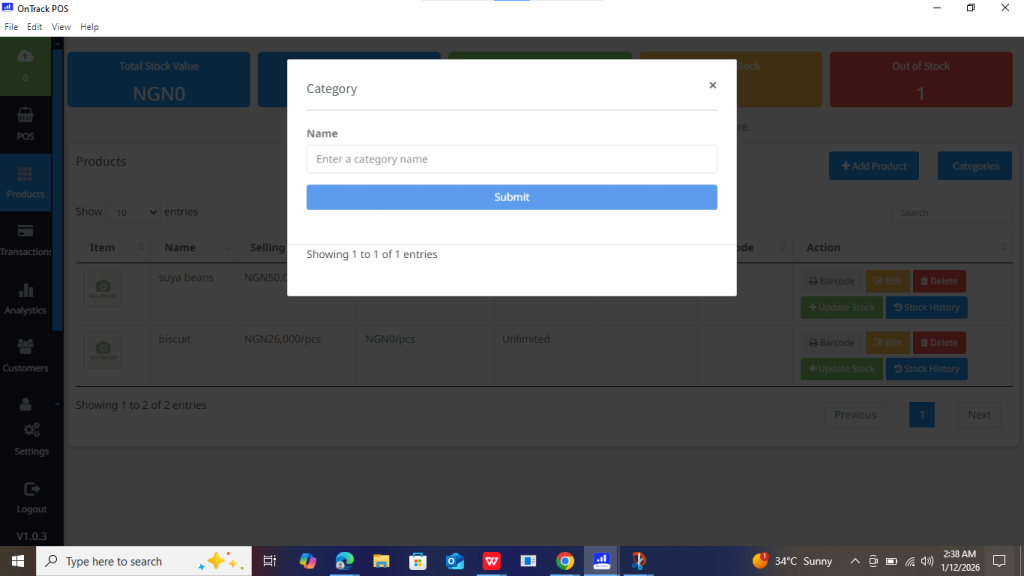Open the POS basket icon in sidebar
1024x576 pixels.
(25, 116)
